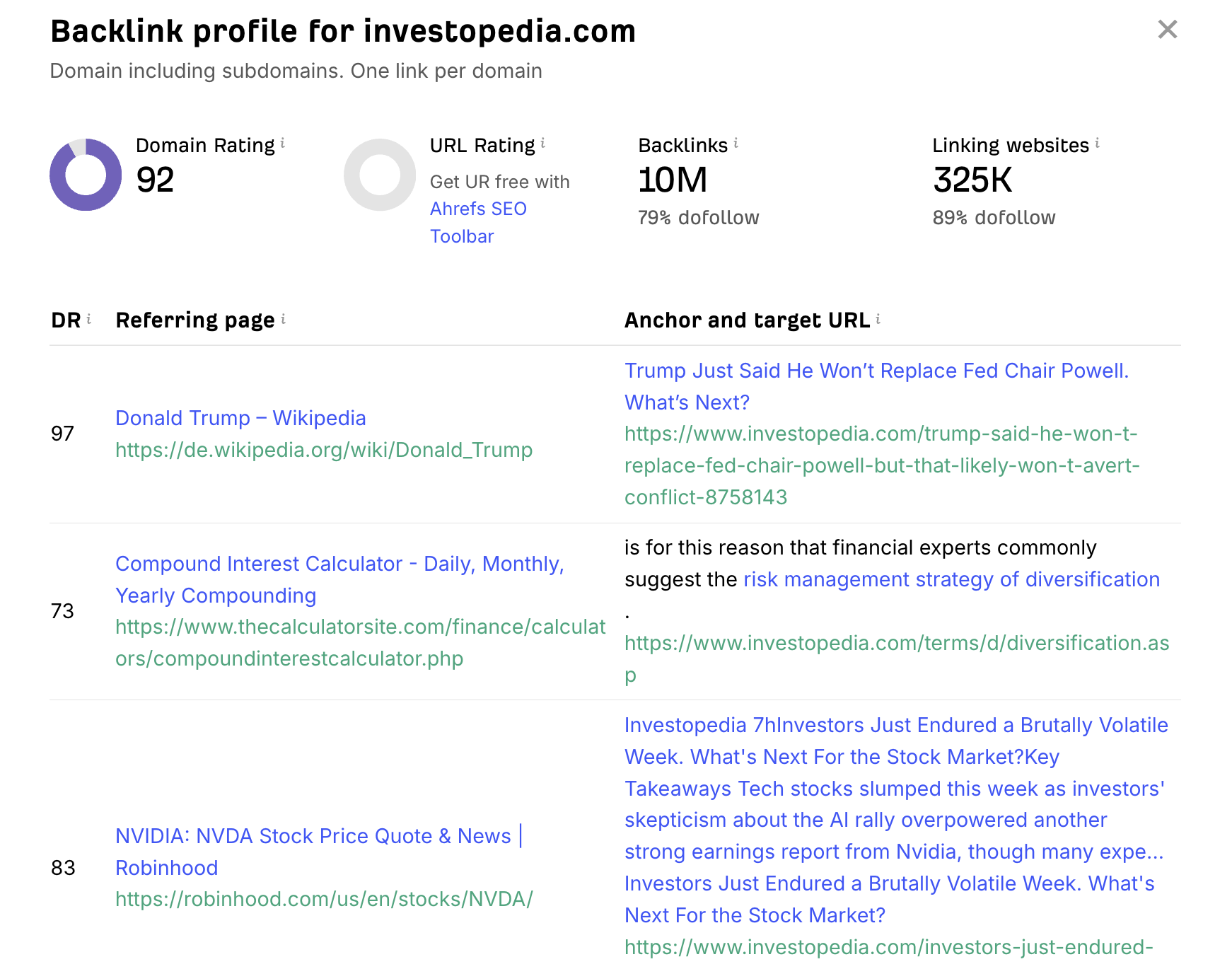
Task: Click the DR column header
Action: click(65, 320)
